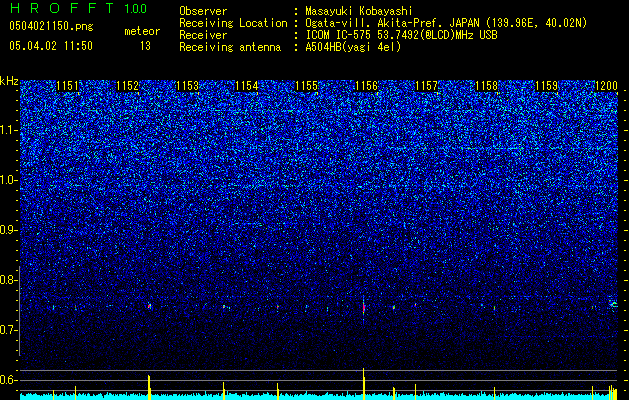Click the 1.0 frequency axis label
629x400 pixels.
point(8,180)
